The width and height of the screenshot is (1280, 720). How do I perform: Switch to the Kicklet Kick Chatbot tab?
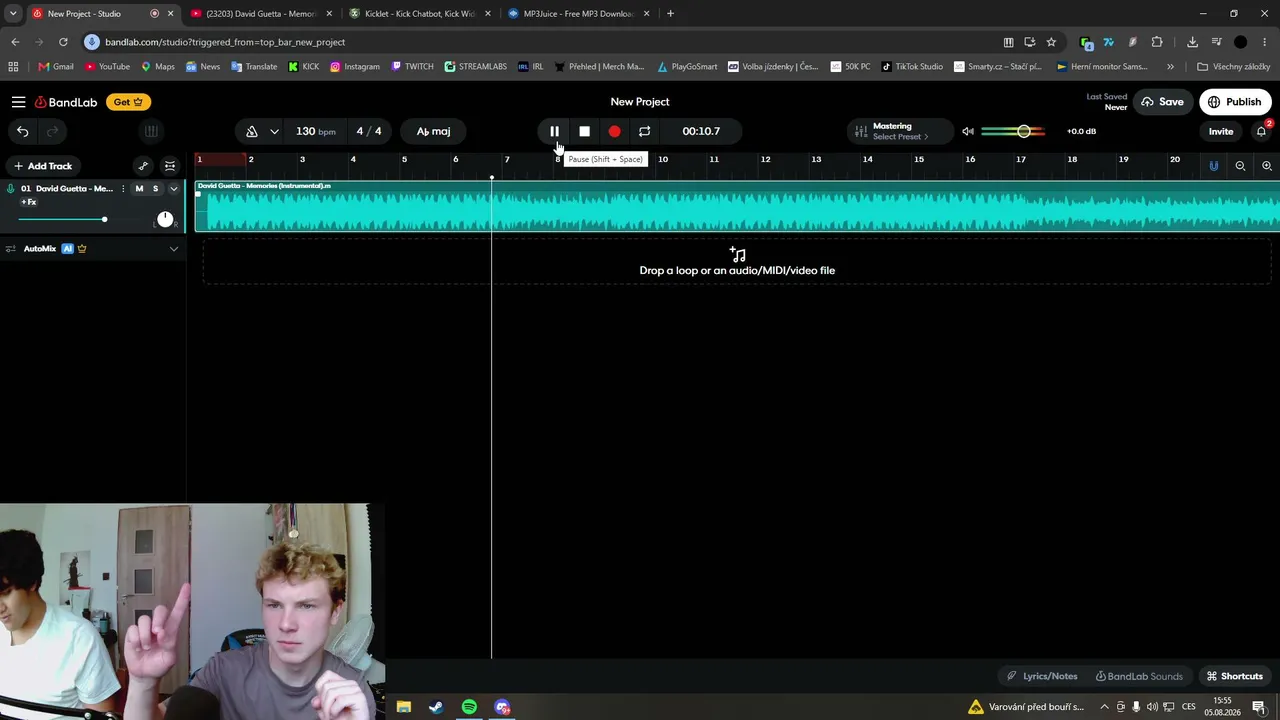tap(420, 14)
